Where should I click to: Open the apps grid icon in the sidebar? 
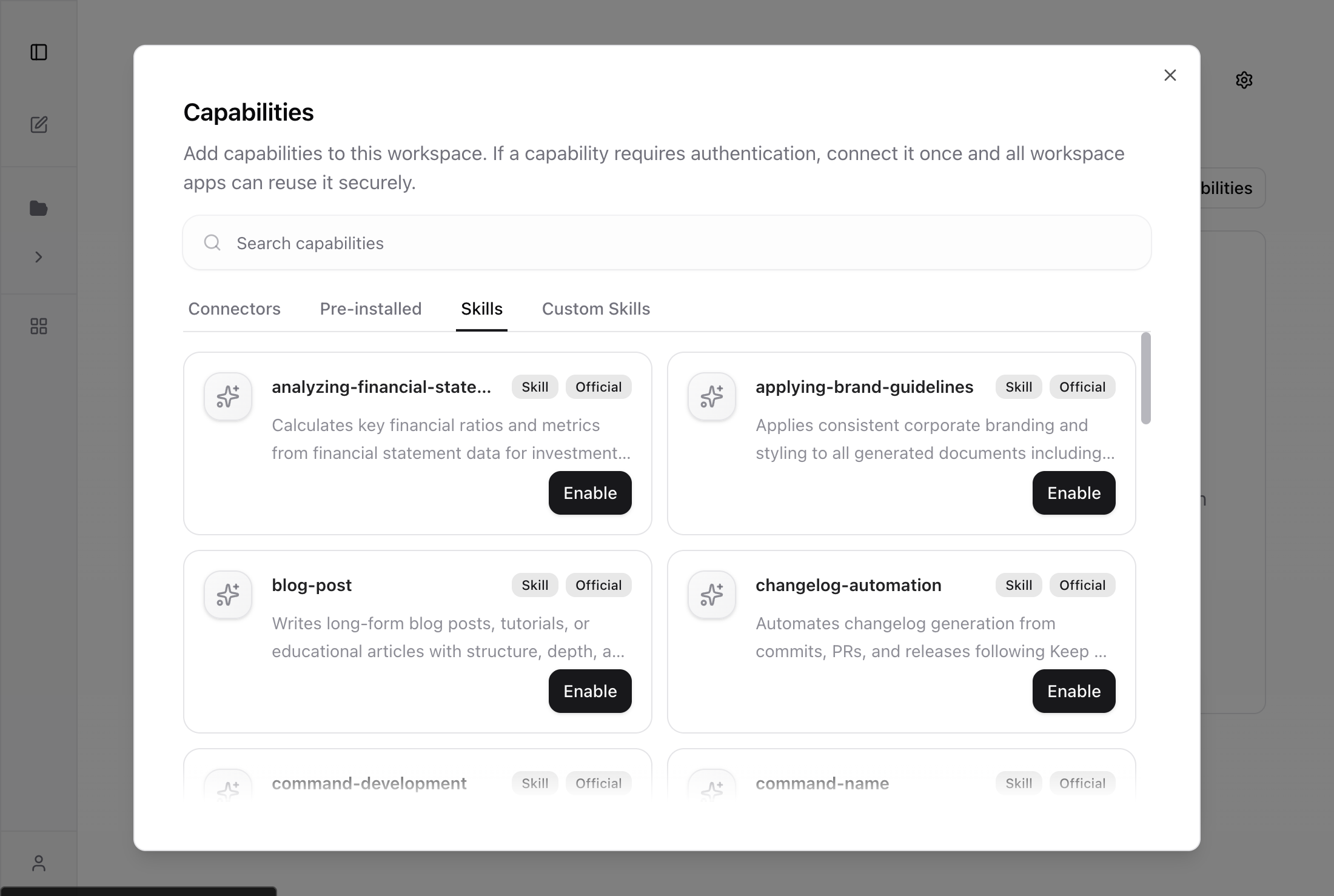pos(39,326)
